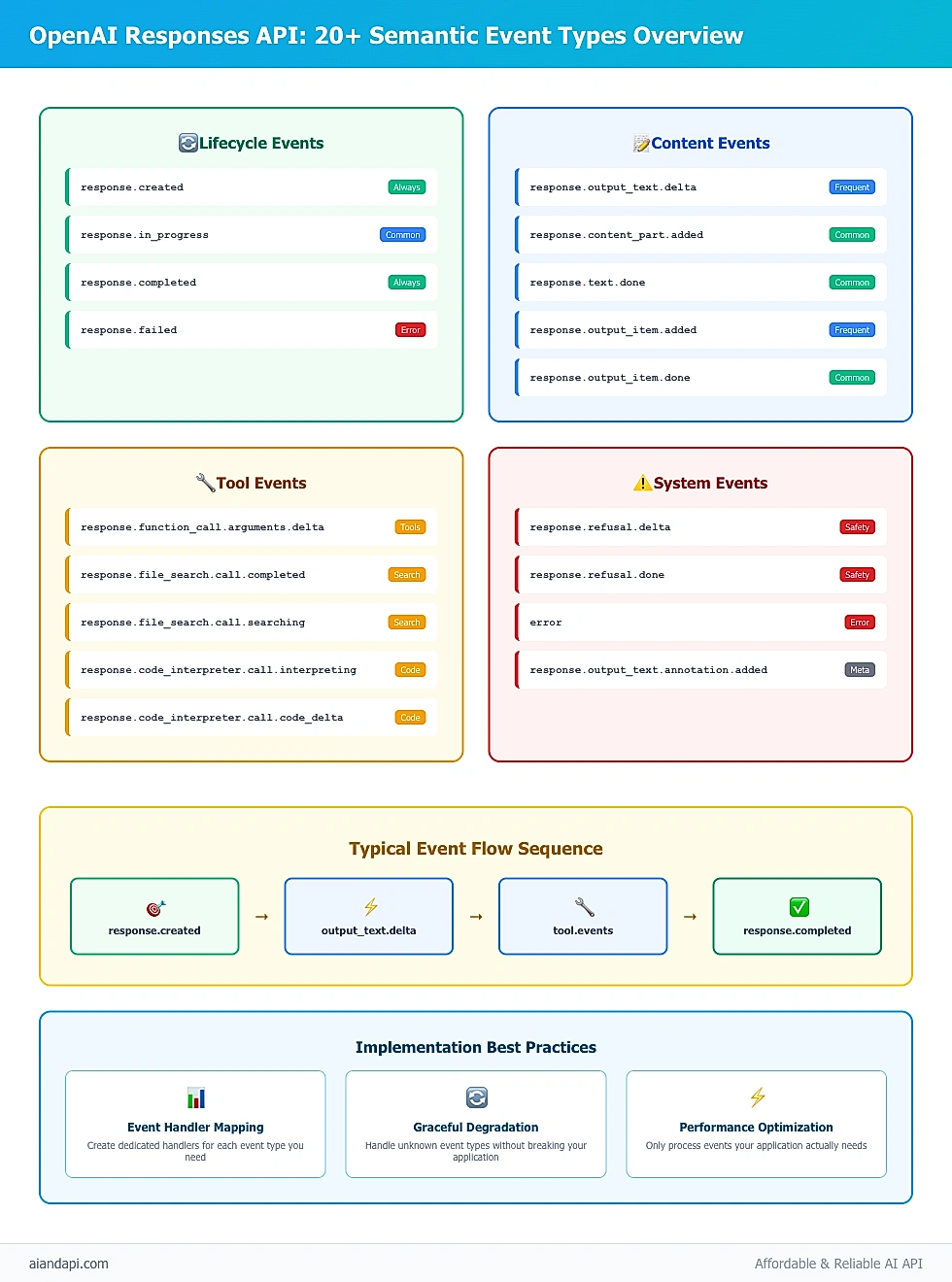Click the Common badge on response.text.done
This screenshot has width=952, height=1282.
pyautogui.click(x=852, y=283)
